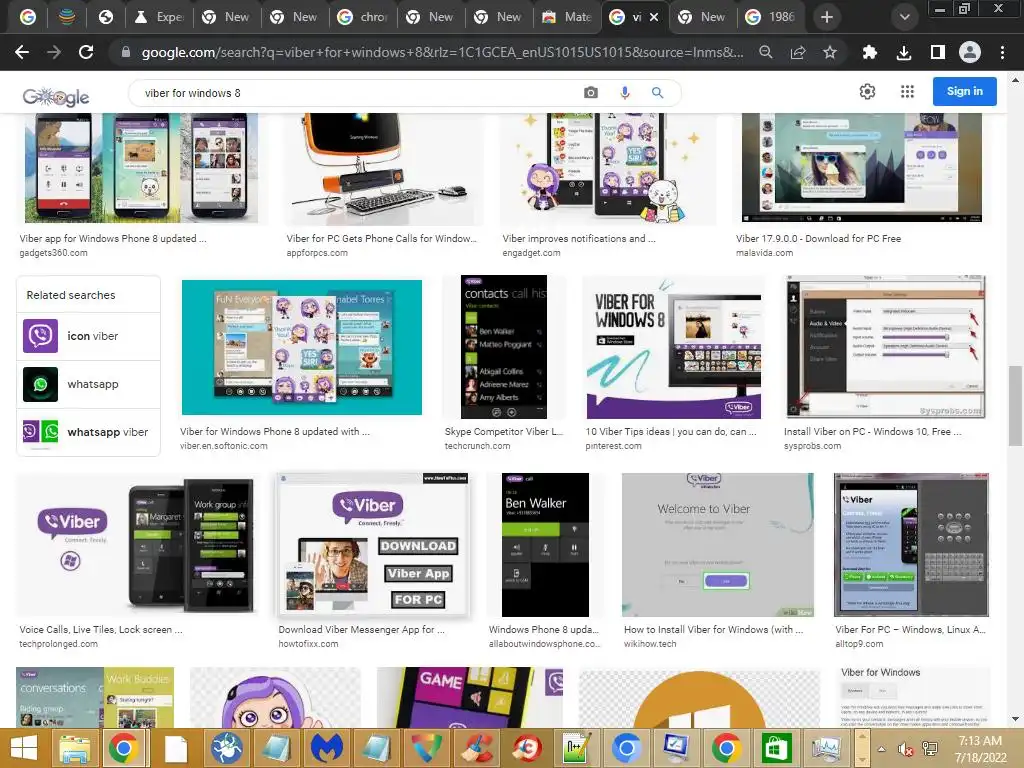The image size is (1024, 768).
Task: Open 'Viber For PC' alltop9.com thumbnail
Action: (911, 545)
